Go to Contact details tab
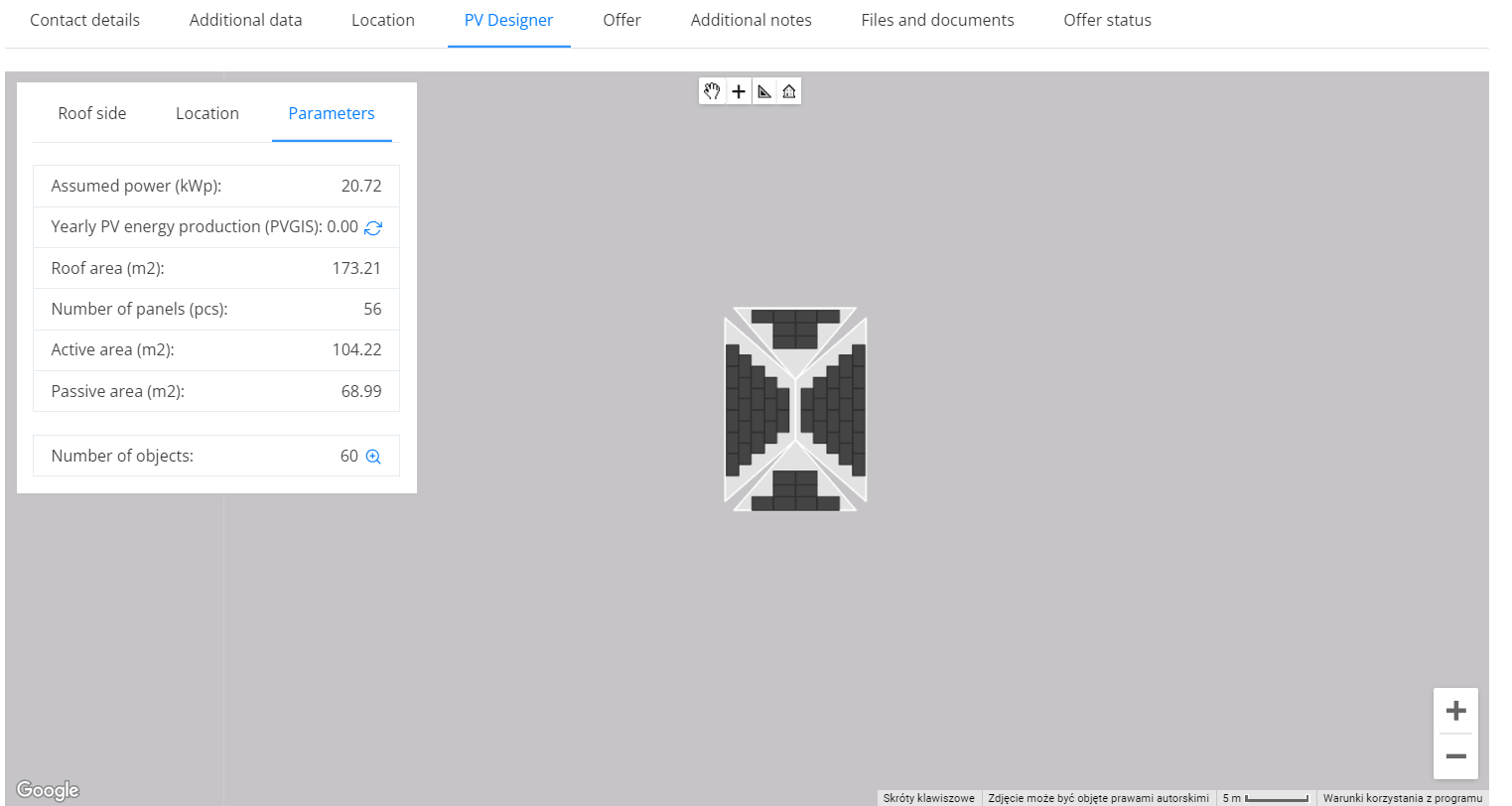 85,20
